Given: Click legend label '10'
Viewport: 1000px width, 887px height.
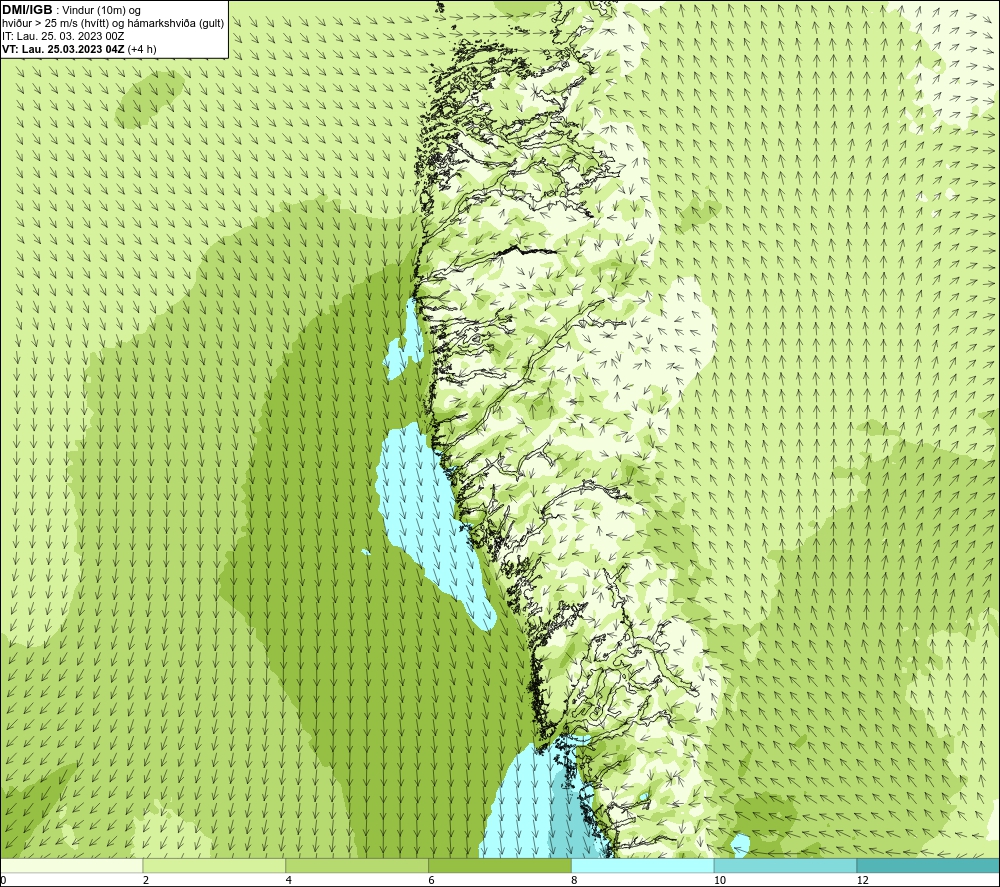Looking at the screenshot, I should click(719, 880).
